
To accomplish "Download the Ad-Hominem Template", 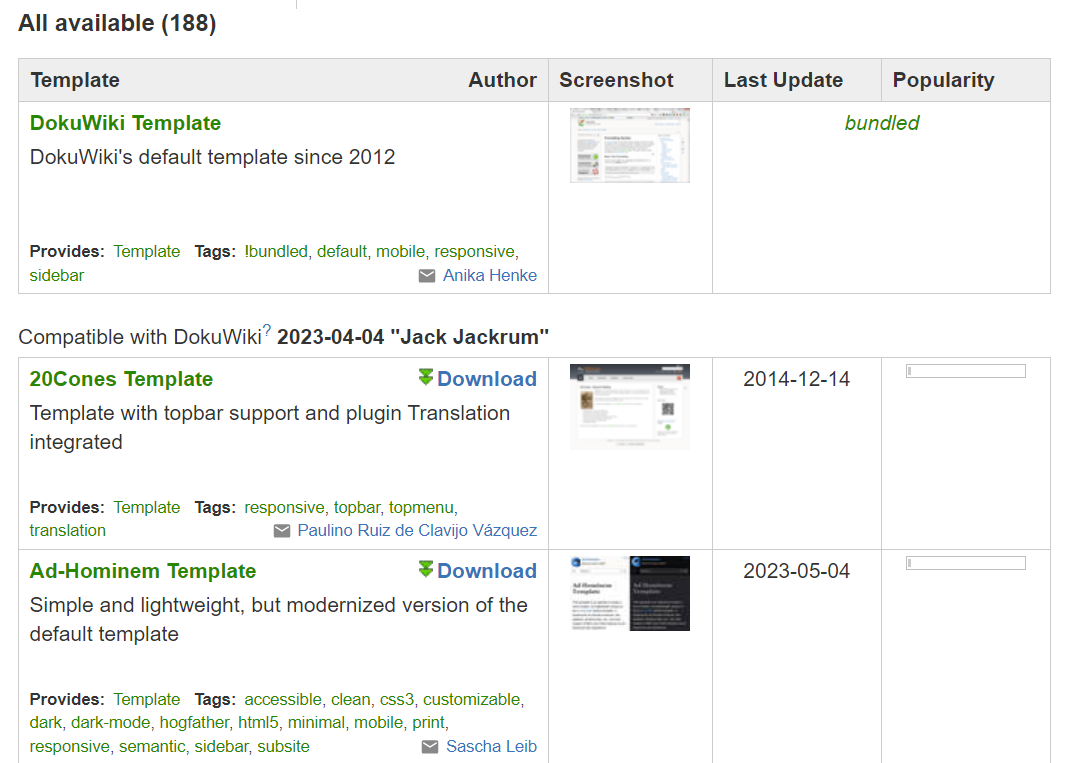I will (x=487, y=571).
